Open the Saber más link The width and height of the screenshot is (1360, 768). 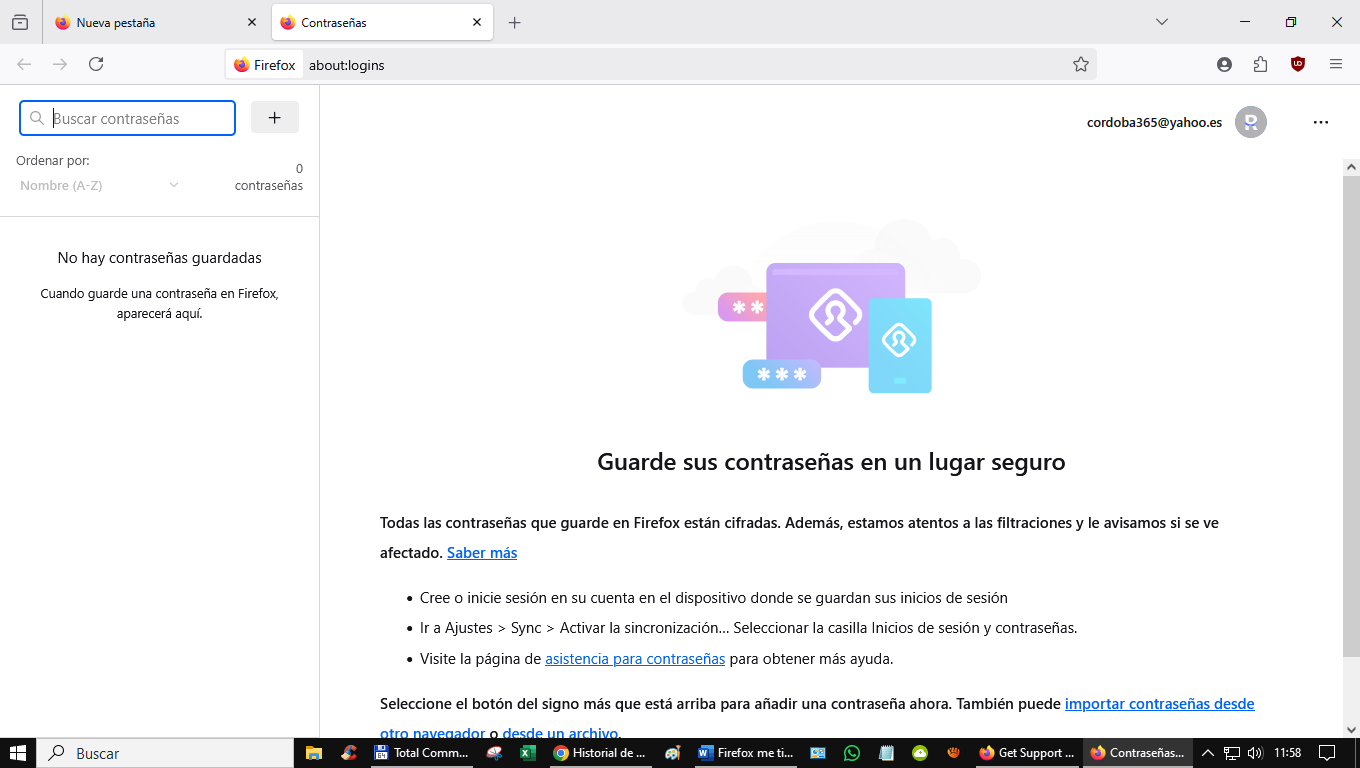[x=482, y=552]
